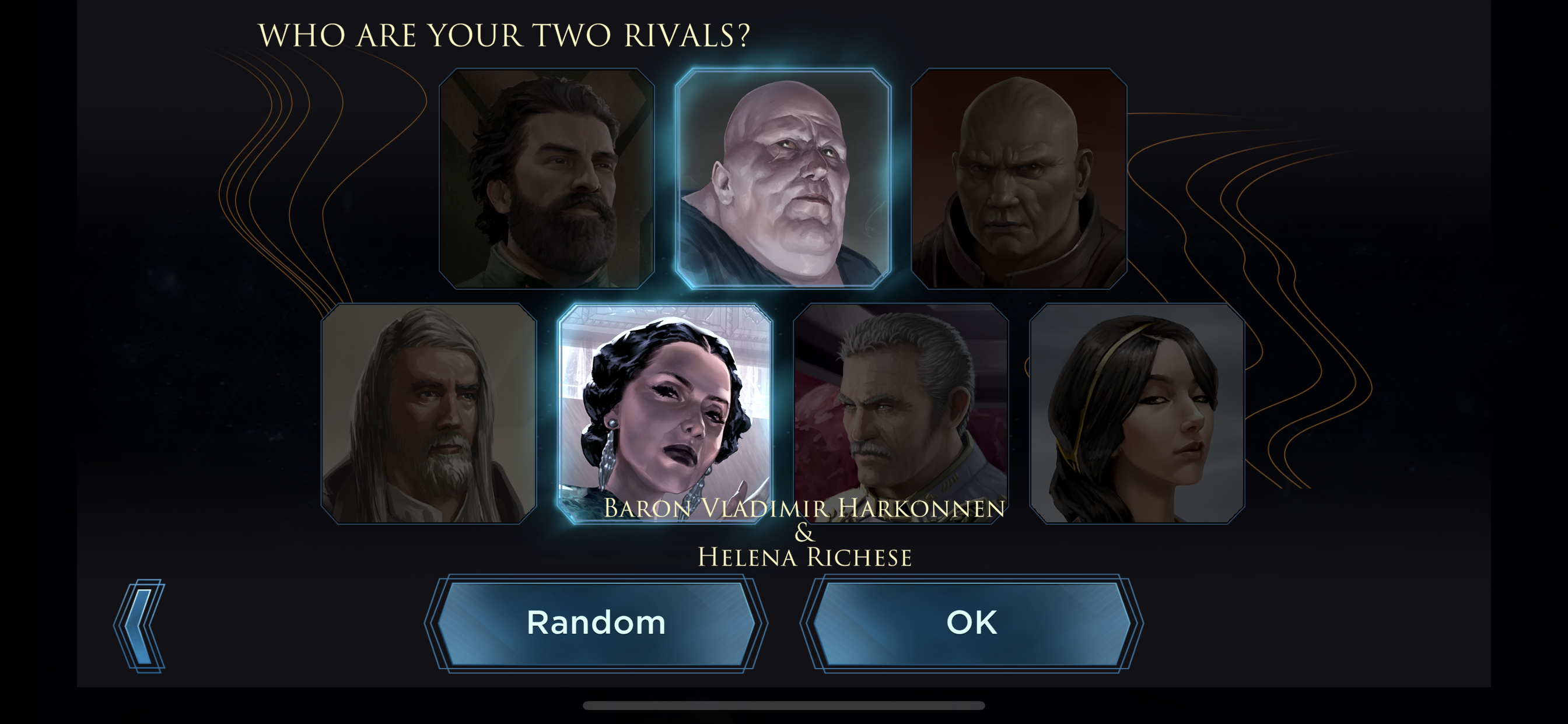The height and width of the screenshot is (724, 1568).
Task: Deselect the pale bald Baron Harkonnen portrait
Action: coord(783,178)
